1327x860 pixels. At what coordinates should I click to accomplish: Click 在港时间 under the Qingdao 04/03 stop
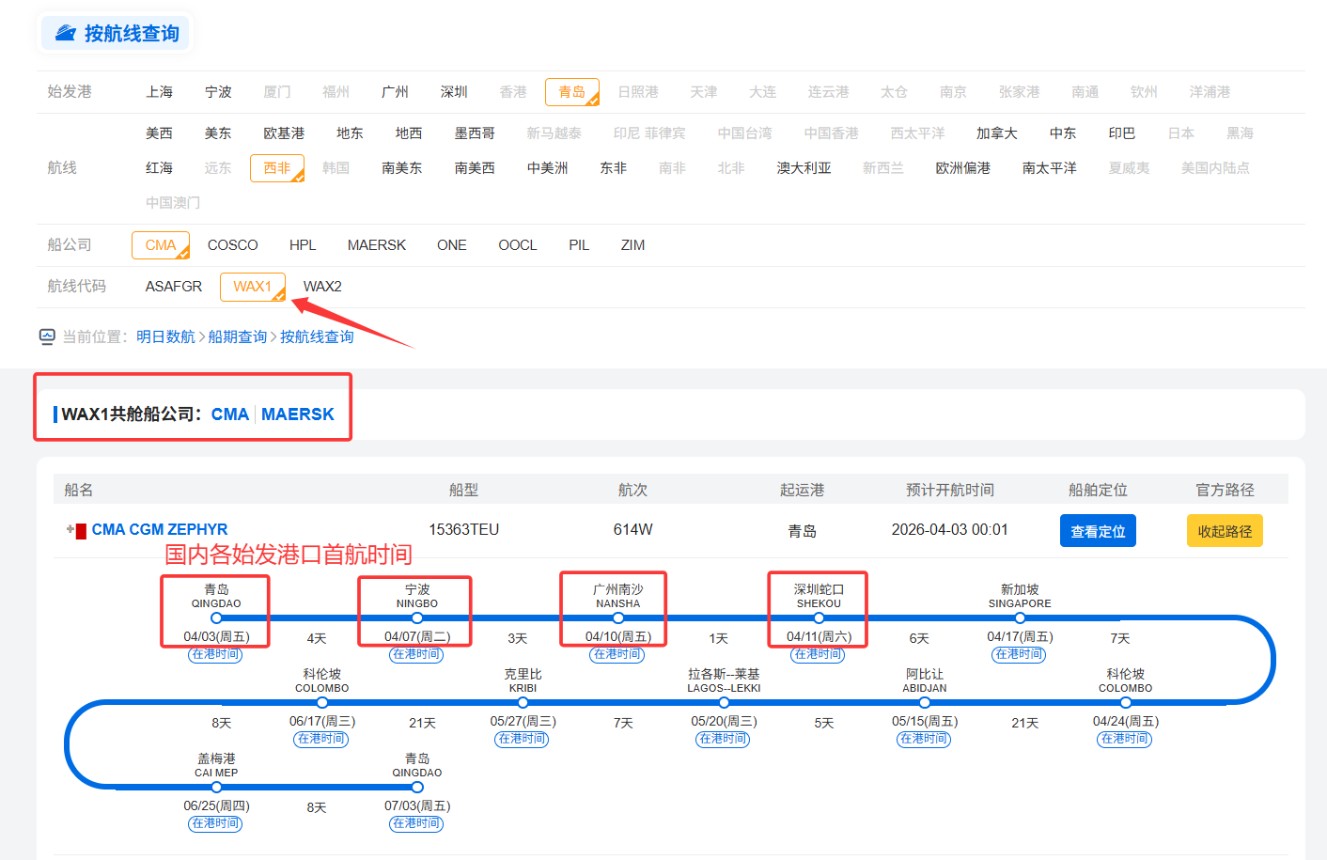click(x=215, y=655)
